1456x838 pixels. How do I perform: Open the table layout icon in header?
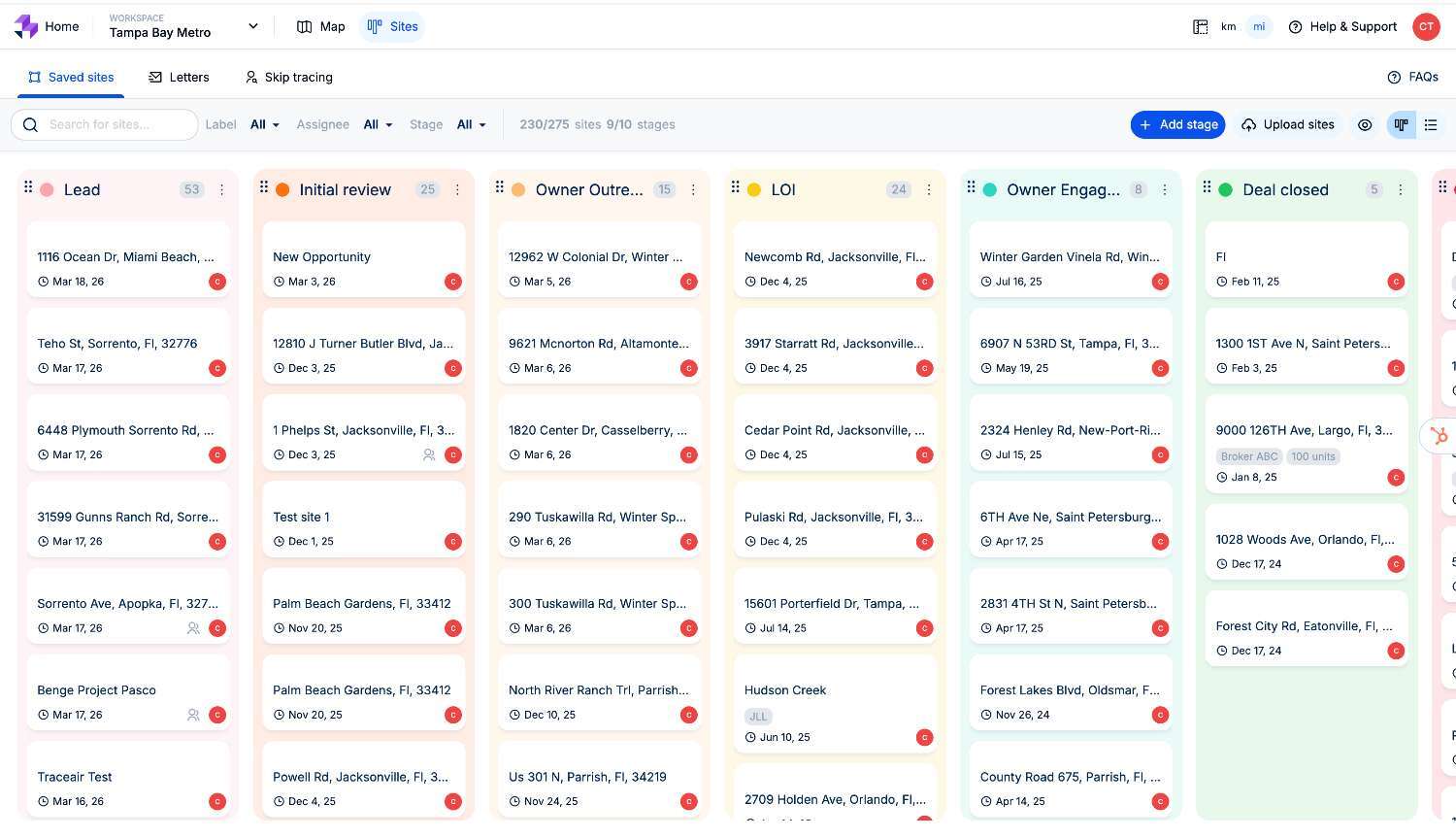click(1201, 27)
